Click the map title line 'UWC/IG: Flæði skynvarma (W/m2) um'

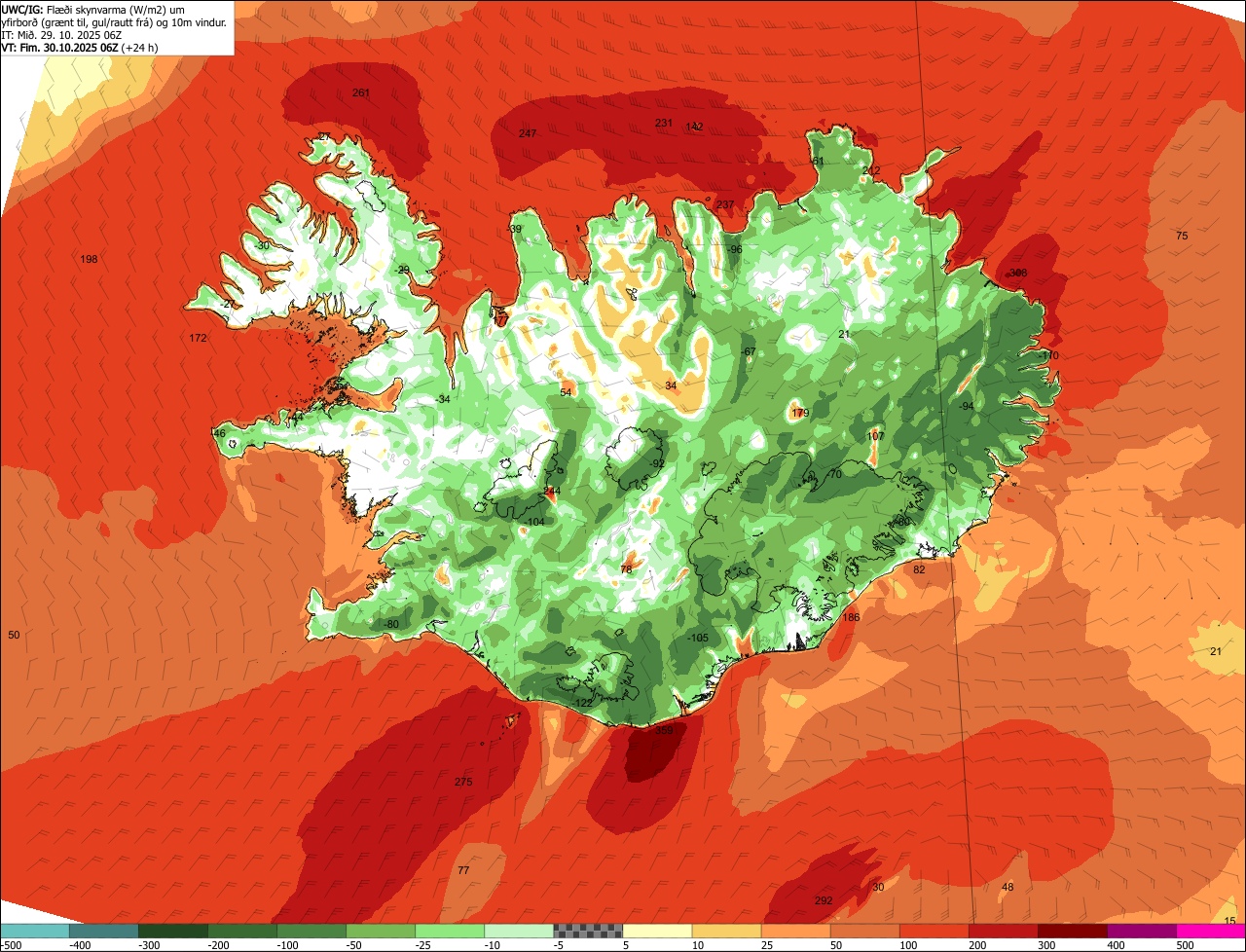point(92,9)
